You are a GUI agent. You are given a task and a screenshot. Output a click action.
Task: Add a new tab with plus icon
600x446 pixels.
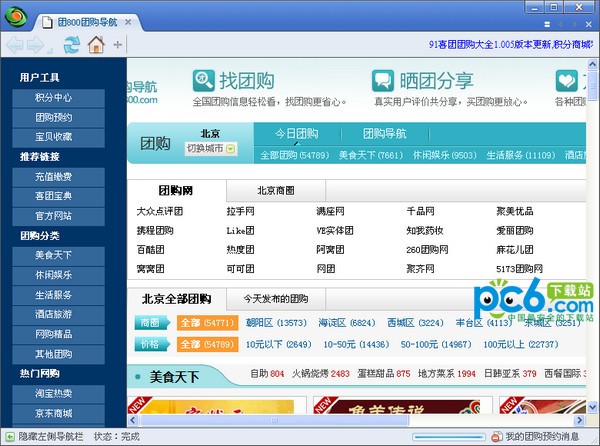[x=117, y=45]
